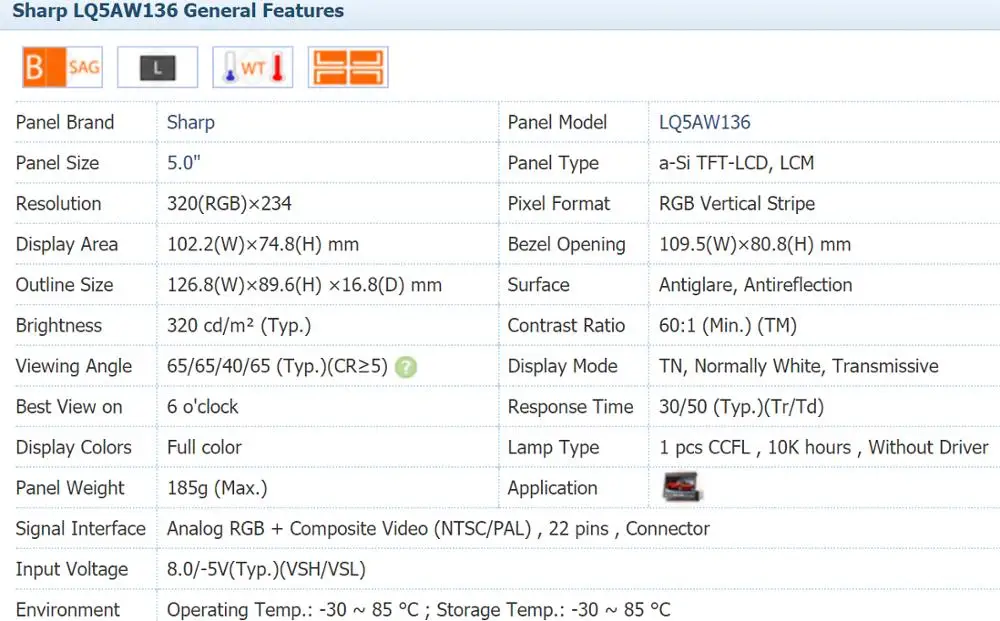Click the 60:1 (Min.) (TM) value
This screenshot has width=1000, height=621.
pyautogui.click(x=728, y=326)
